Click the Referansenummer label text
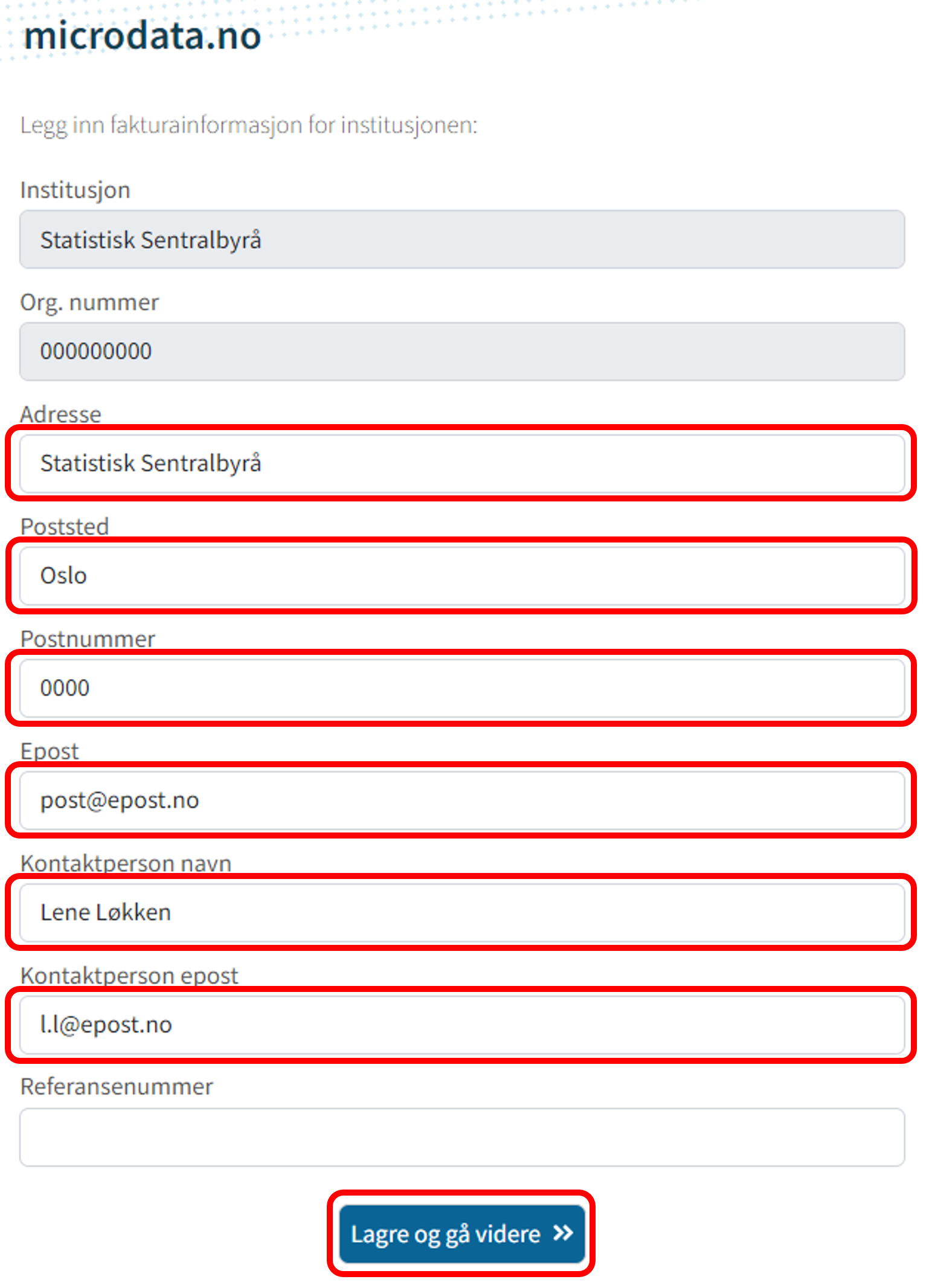The height and width of the screenshot is (1288, 929). 117,1087
